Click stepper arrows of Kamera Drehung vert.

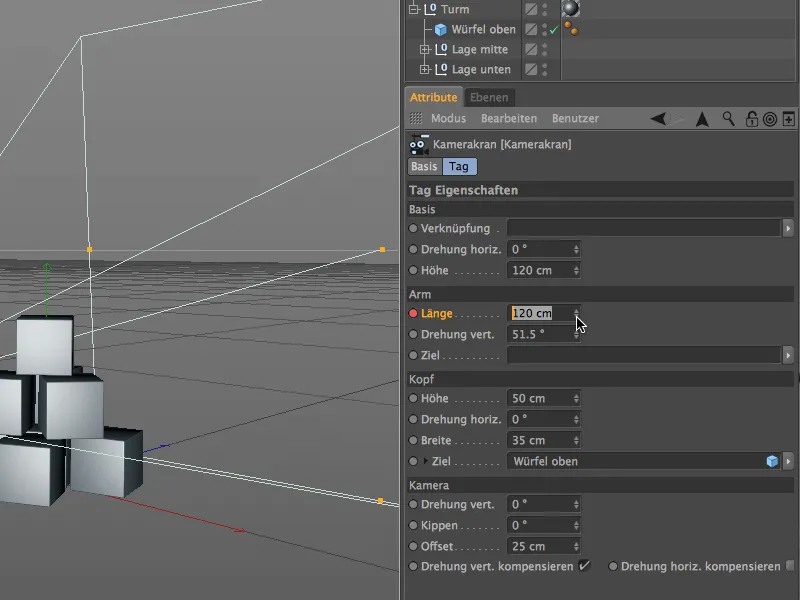pyautogui.click(x=576, y=505)
